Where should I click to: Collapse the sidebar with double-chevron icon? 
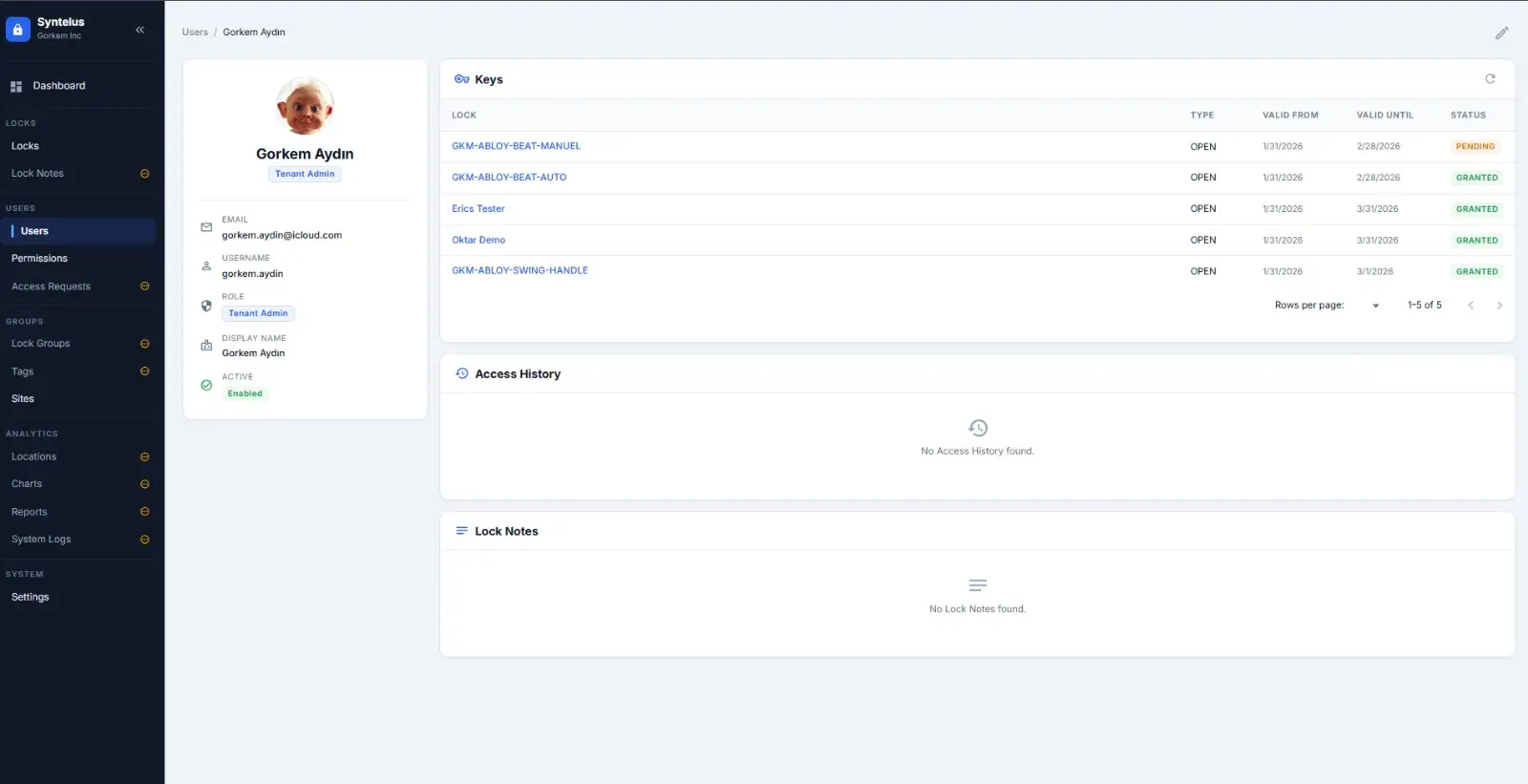click(x=139, y=30)
